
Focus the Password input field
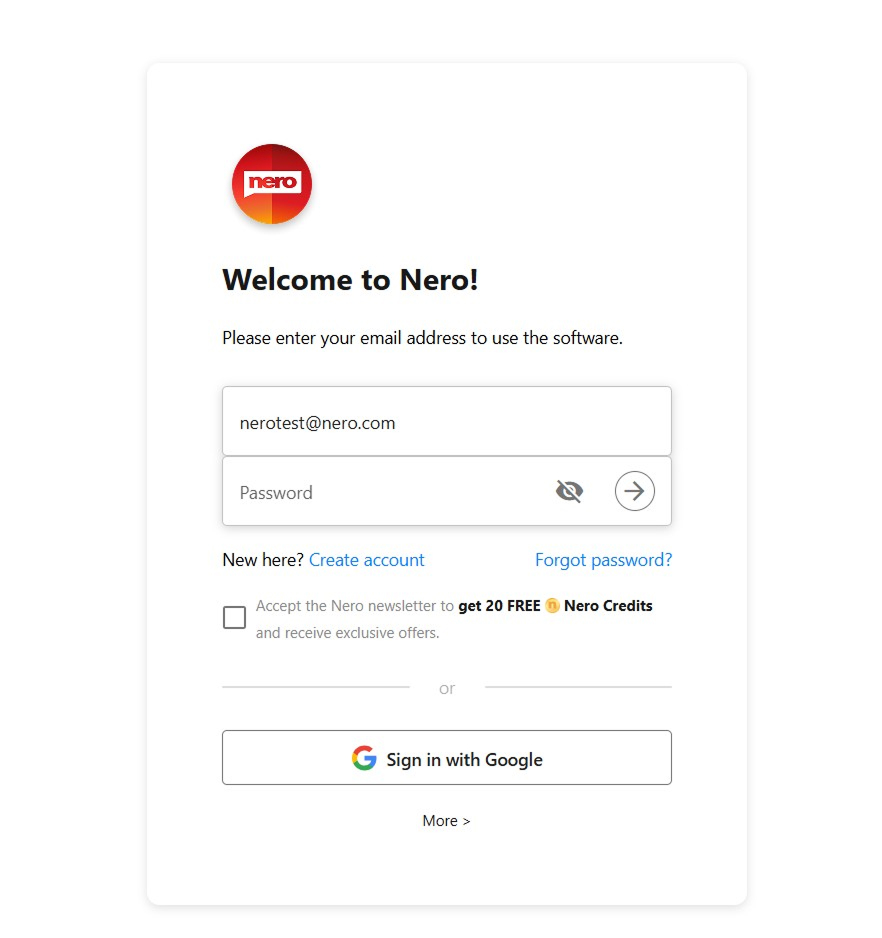pos(383,491)
